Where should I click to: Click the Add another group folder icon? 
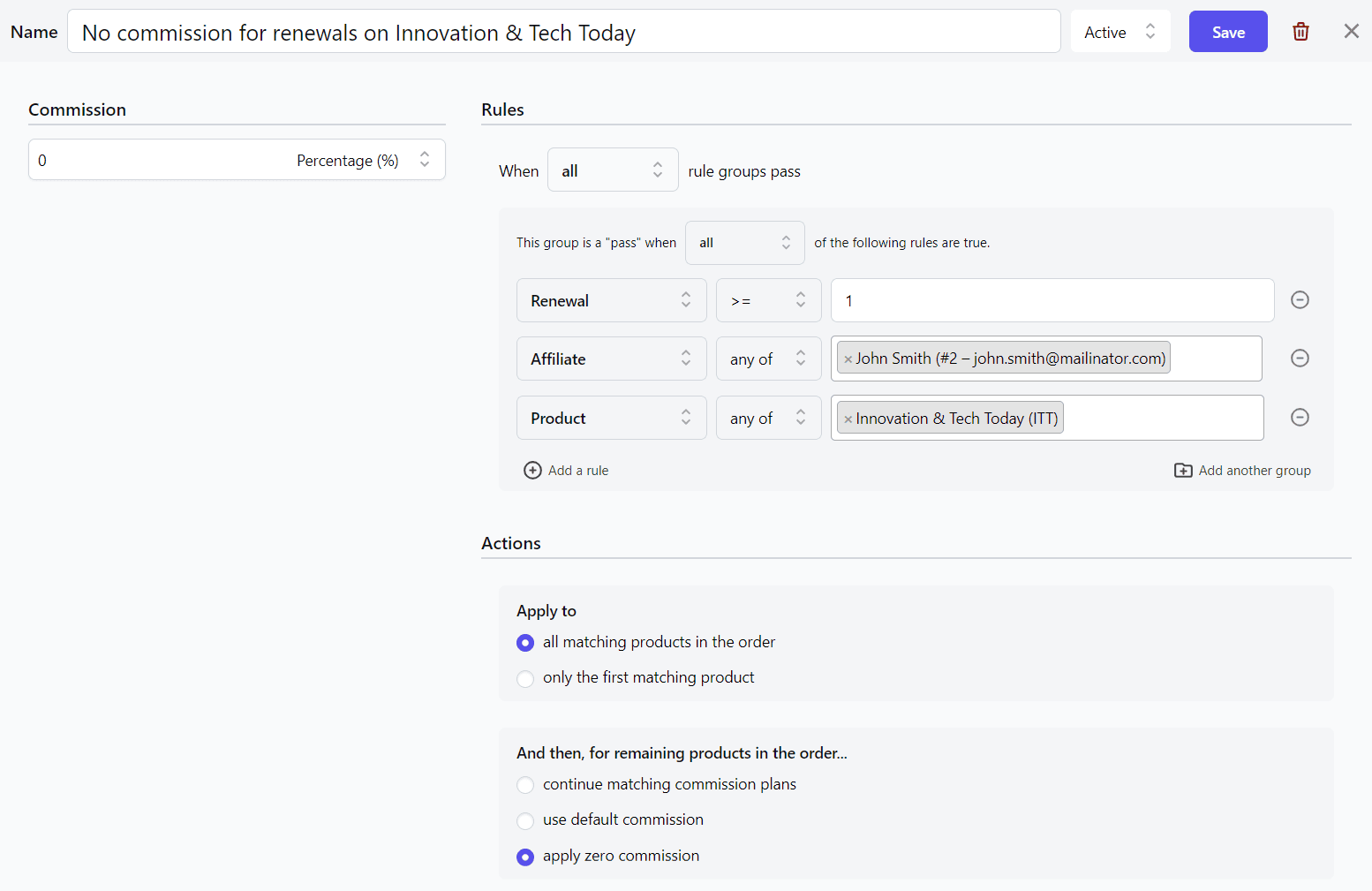[x=1183, y=471]
